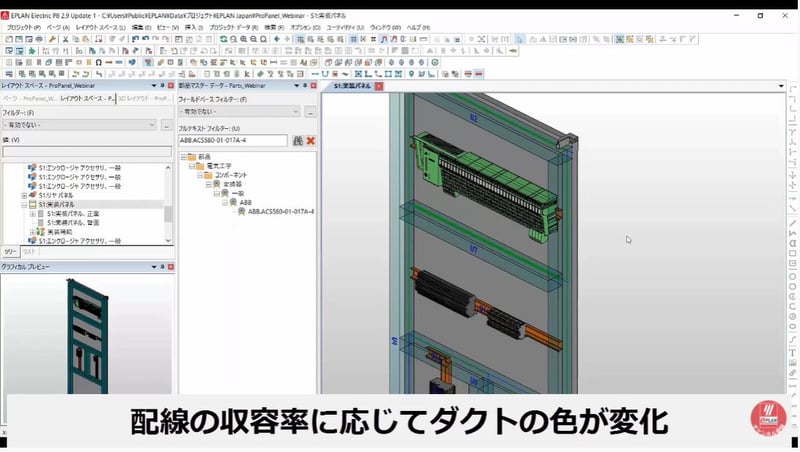Select S1:実装パネル, 正面 in layout tree
This screenshot has width=800, height=452.
[73, 214]
